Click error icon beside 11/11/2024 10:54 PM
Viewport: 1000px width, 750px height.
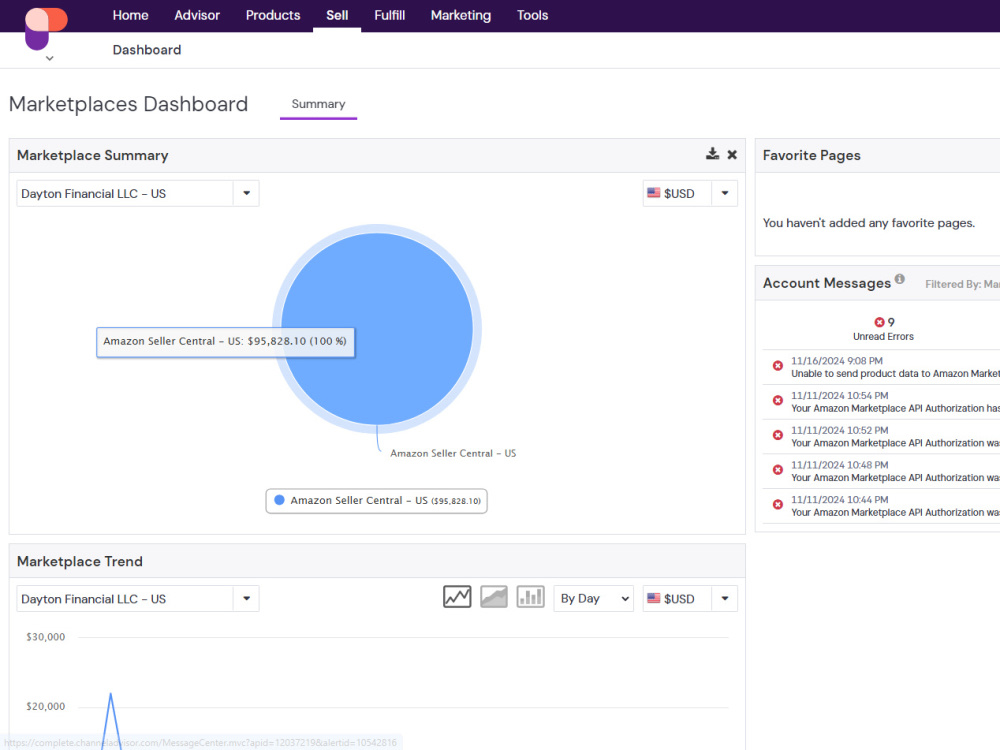(777, 401)
